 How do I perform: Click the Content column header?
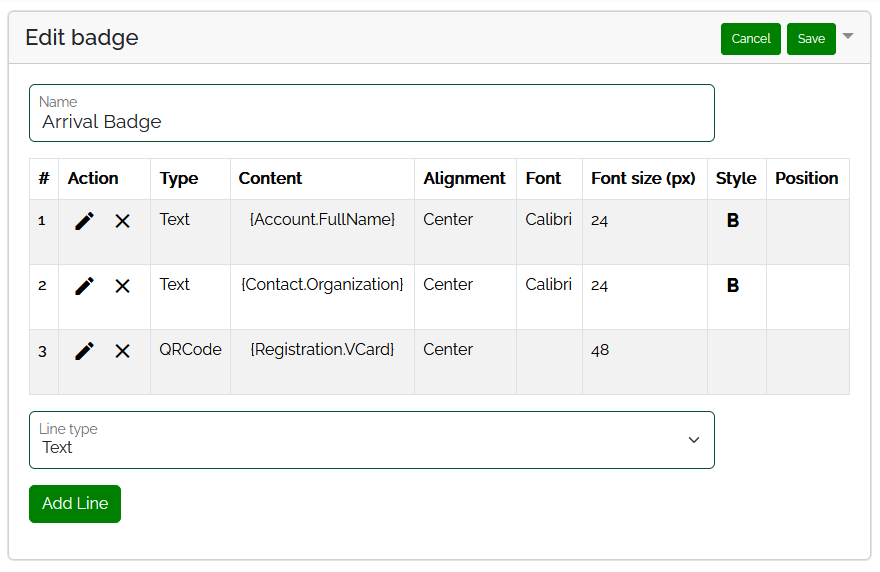point(270,178)
